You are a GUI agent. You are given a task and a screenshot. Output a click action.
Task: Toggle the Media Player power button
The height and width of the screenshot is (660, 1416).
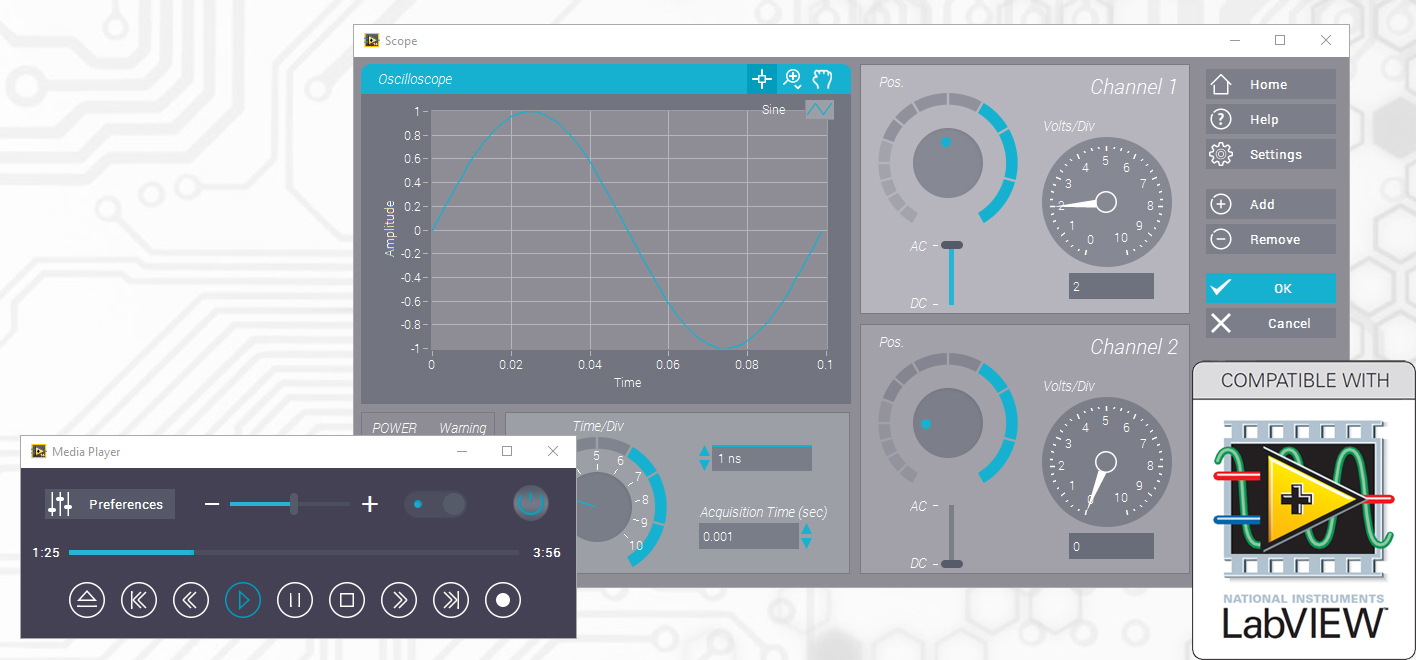pyautogui.click(x=531, y=503)
